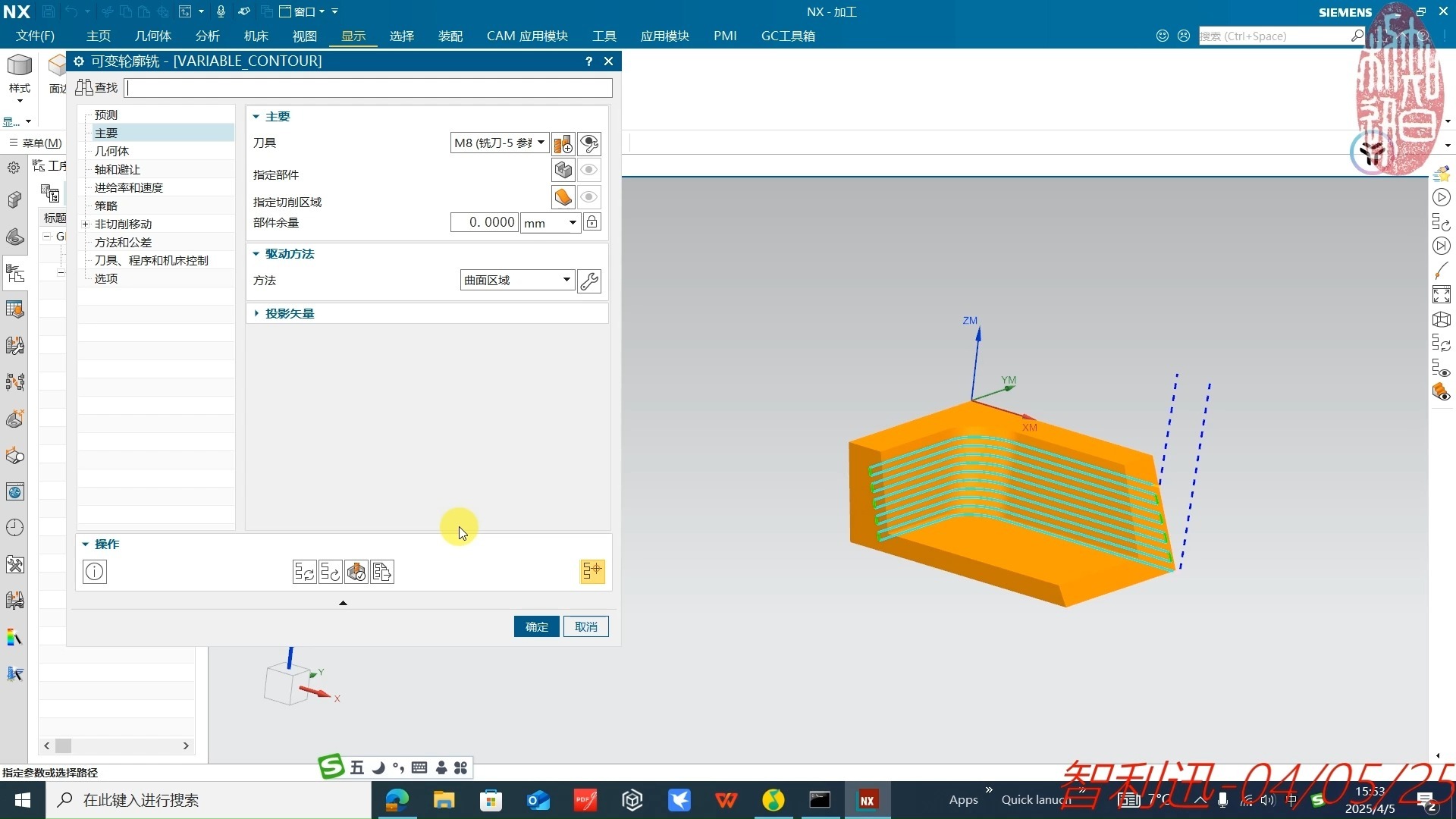
Task: Toggle the highlighted yellow display tool path button
Action: click(592, 571)
